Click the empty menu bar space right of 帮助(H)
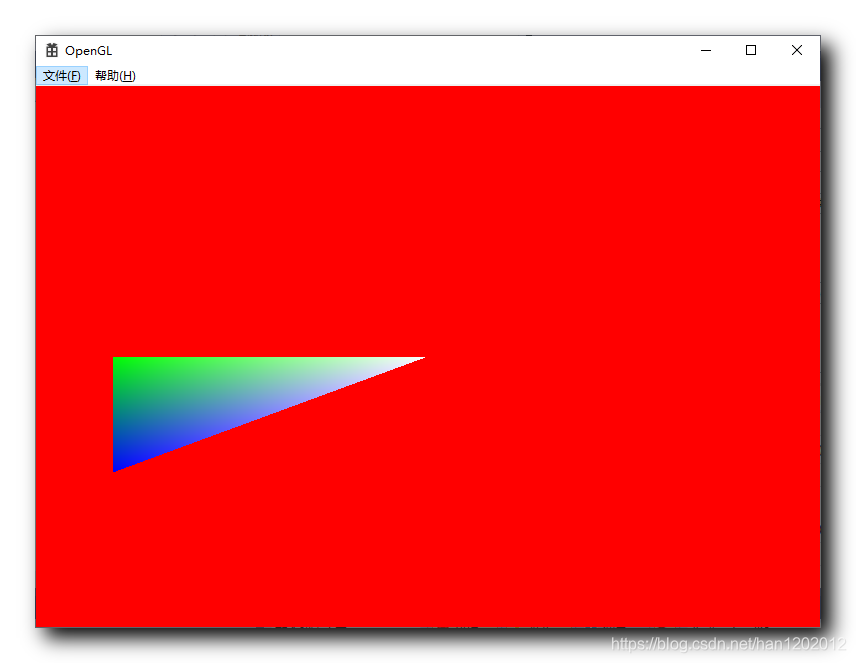856x663 pixels. click(300, 75)
